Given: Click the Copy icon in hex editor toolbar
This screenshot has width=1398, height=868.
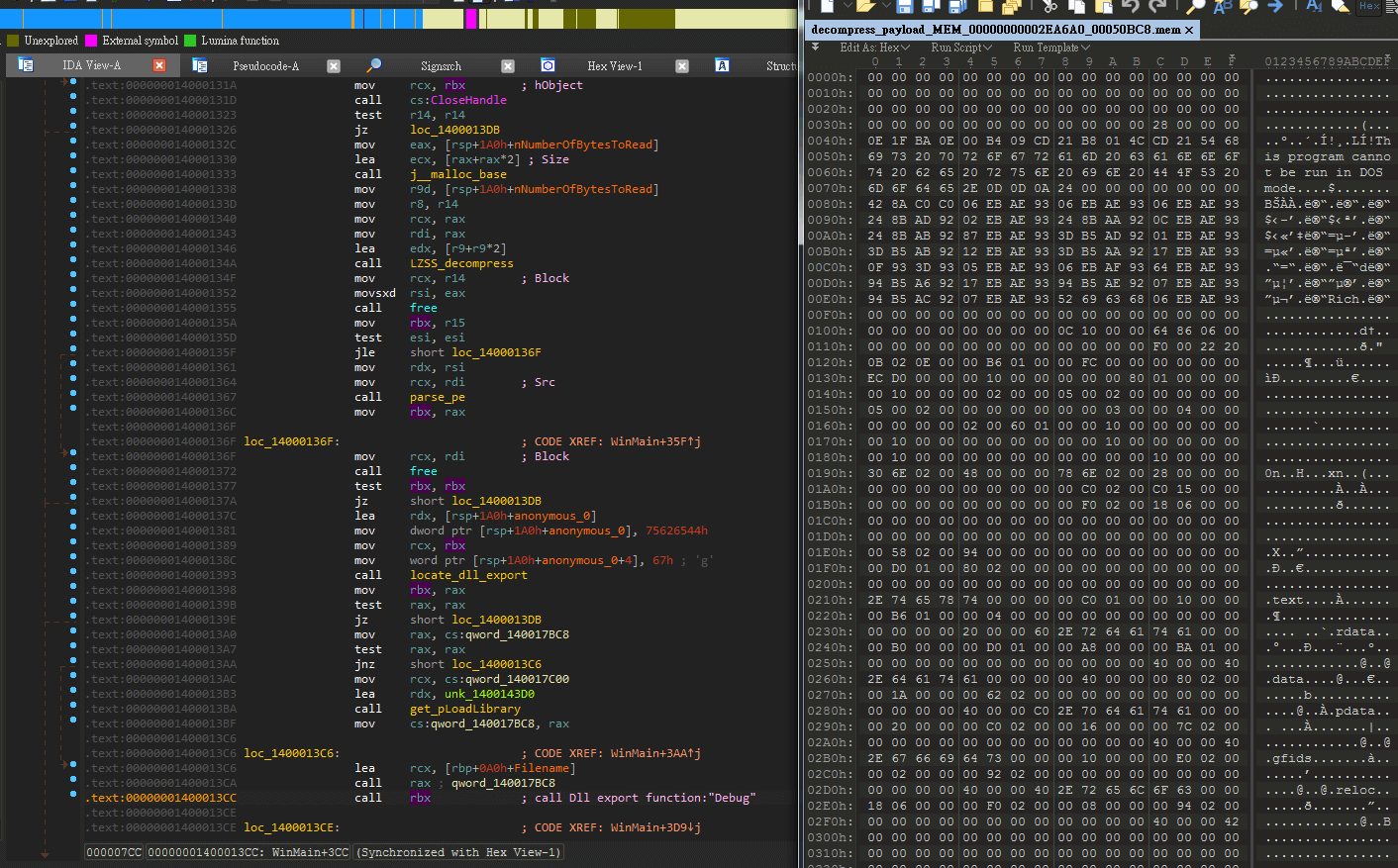Looking at the screenshot, I should (x=1076, y=6).
